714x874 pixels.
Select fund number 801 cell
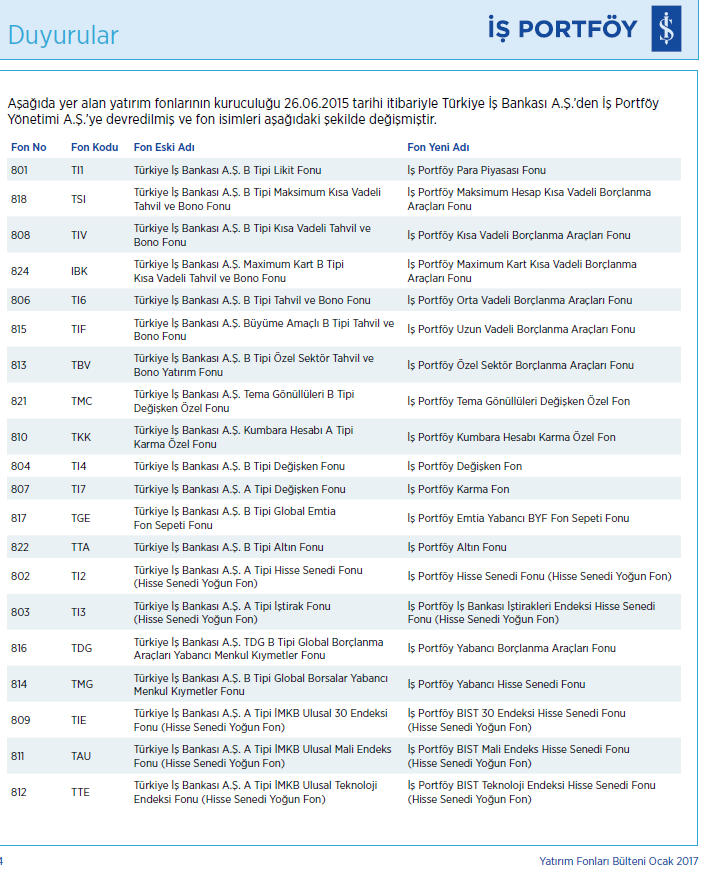click(x=19, y=170)
